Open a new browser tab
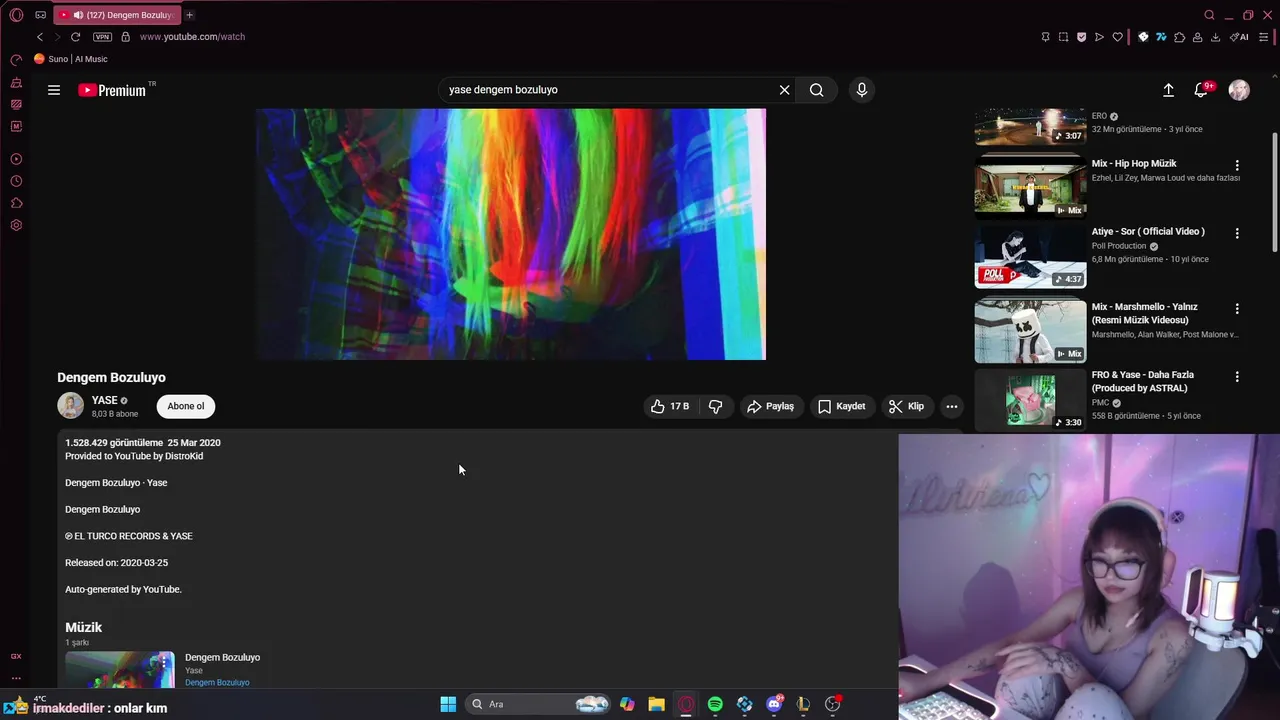The height and width of the screenshot is (720, 1280). (x=189, y=15)
